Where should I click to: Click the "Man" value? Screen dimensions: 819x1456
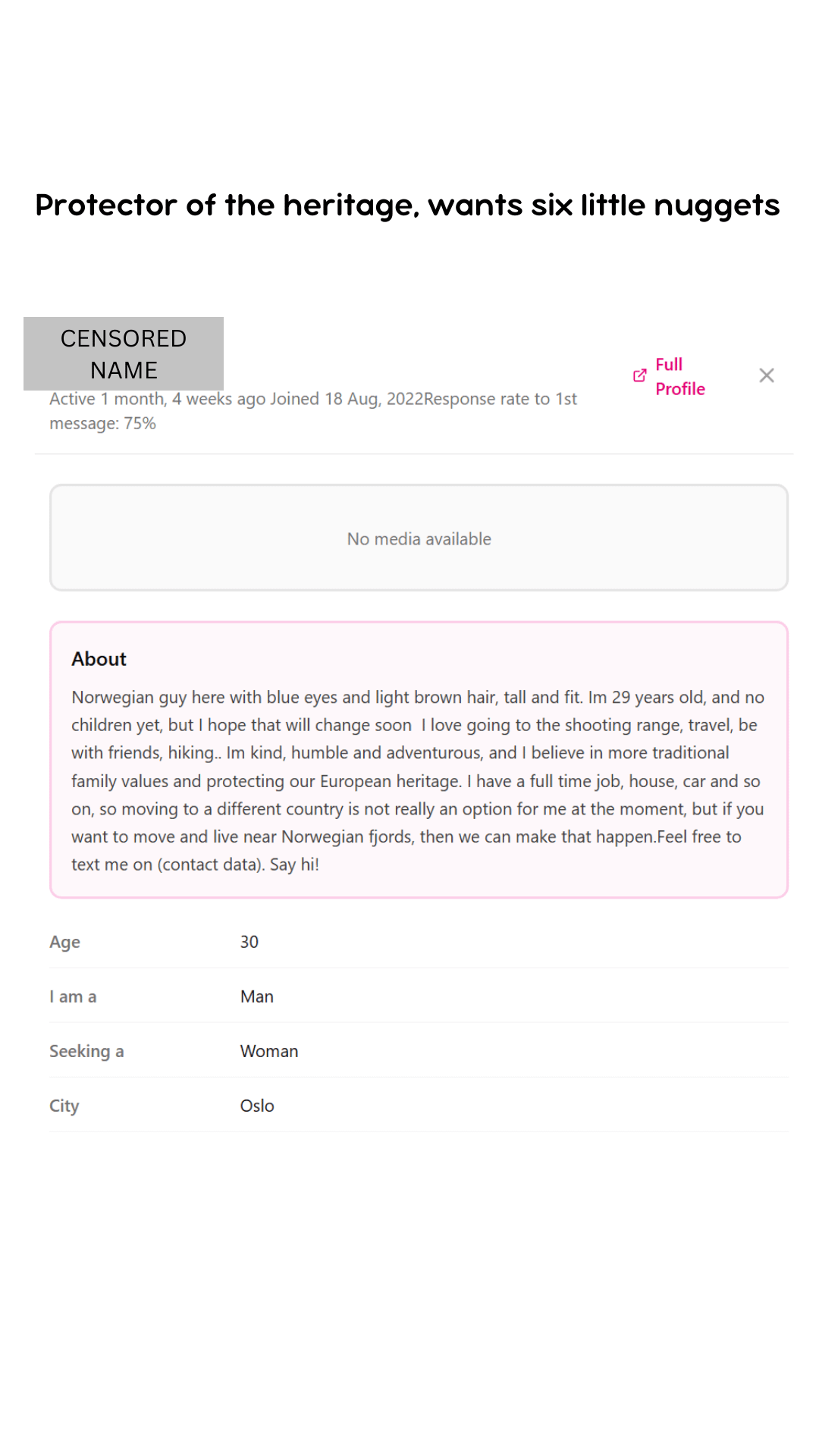[x=257, y=996]
